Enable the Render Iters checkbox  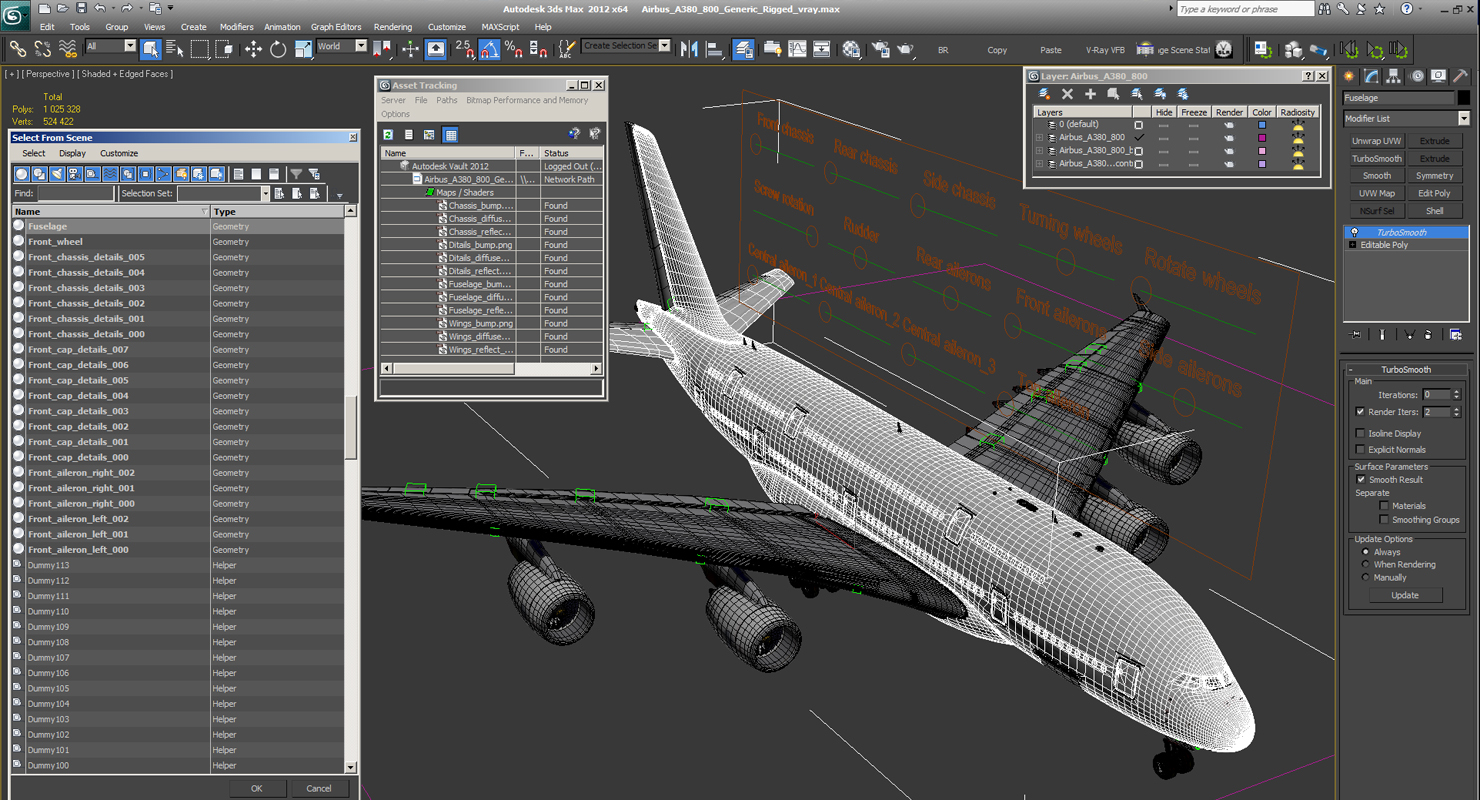coord(1360,412)
